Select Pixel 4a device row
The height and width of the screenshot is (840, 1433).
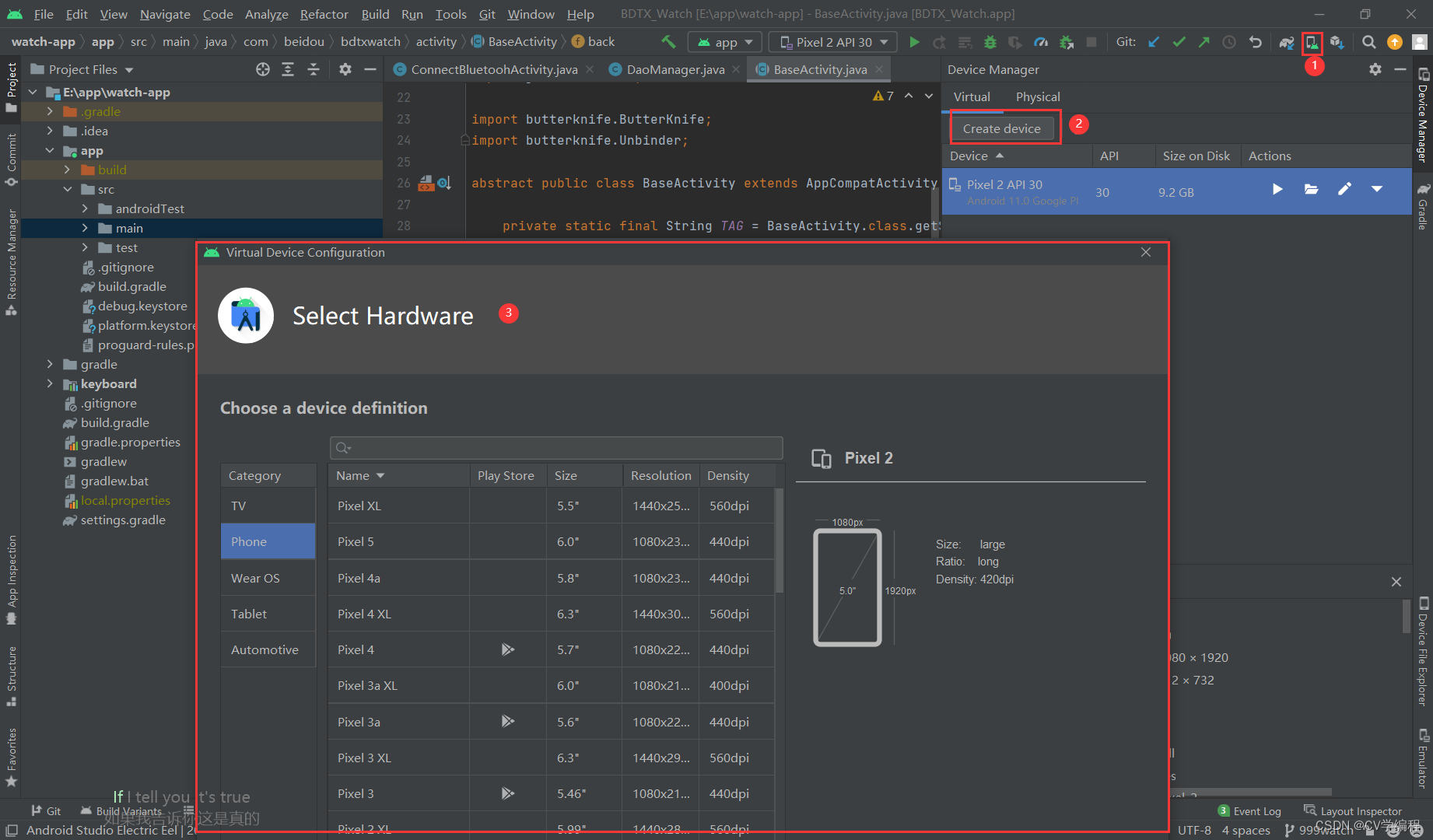[551, 578]
